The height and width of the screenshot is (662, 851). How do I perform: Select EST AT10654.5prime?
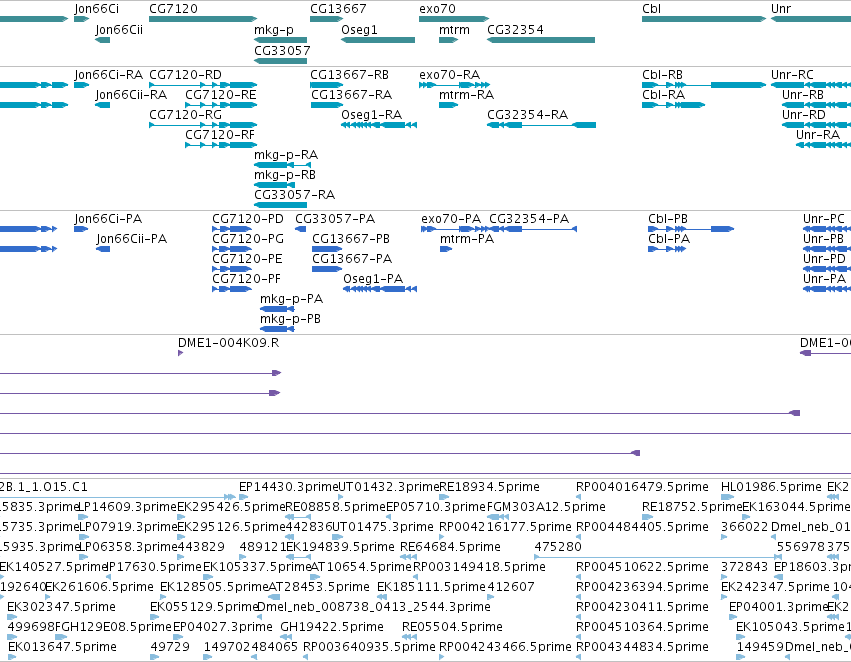tap(361, 567)
